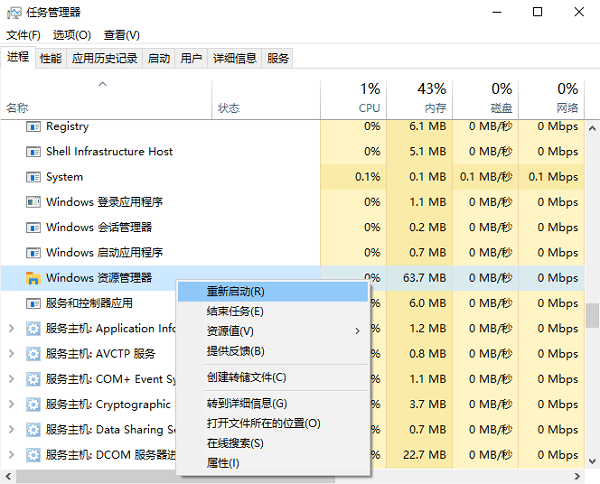The width and height of the screenshot is (600, 484).
Task: Click the Shell Infrastructure Host icon
Action: [x=32, y=152]
